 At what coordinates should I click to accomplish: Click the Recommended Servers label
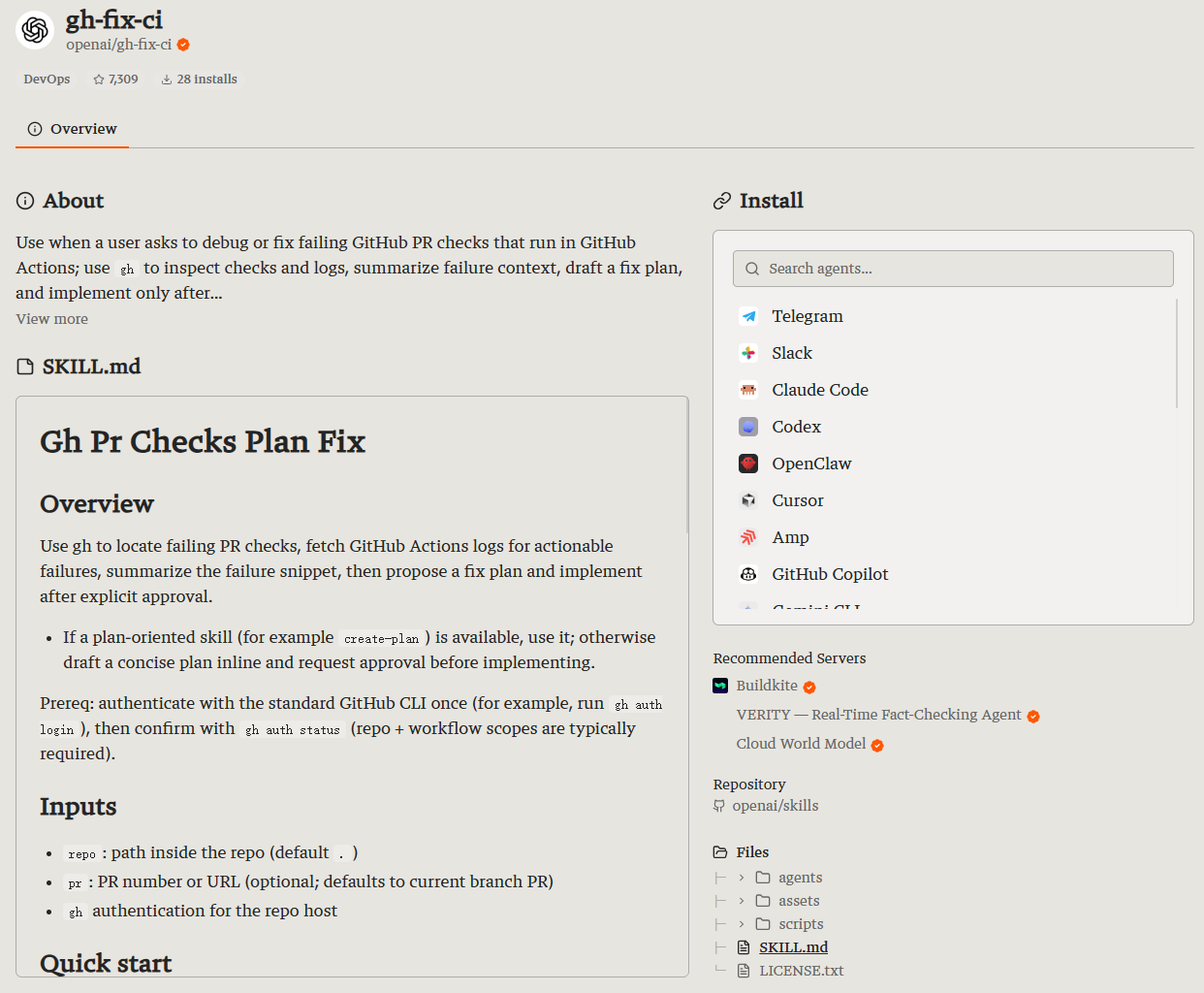(x=789, y=658)
